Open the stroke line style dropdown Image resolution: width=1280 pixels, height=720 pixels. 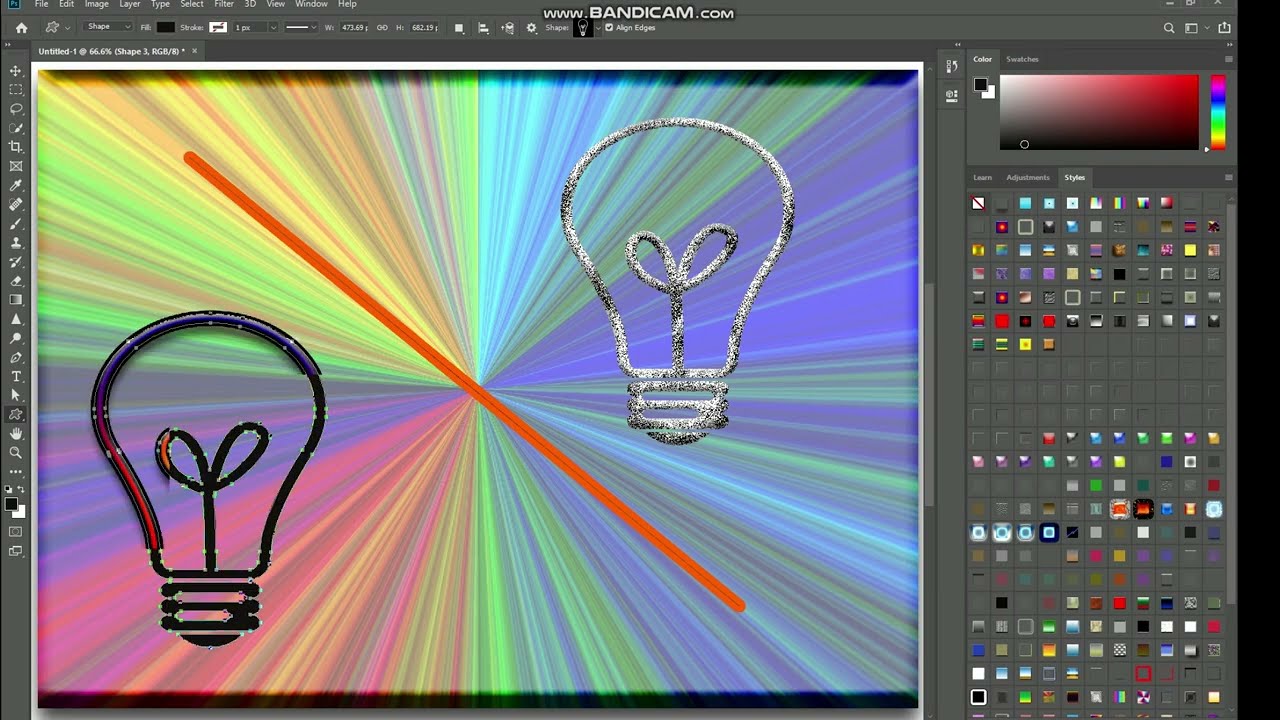301,28
